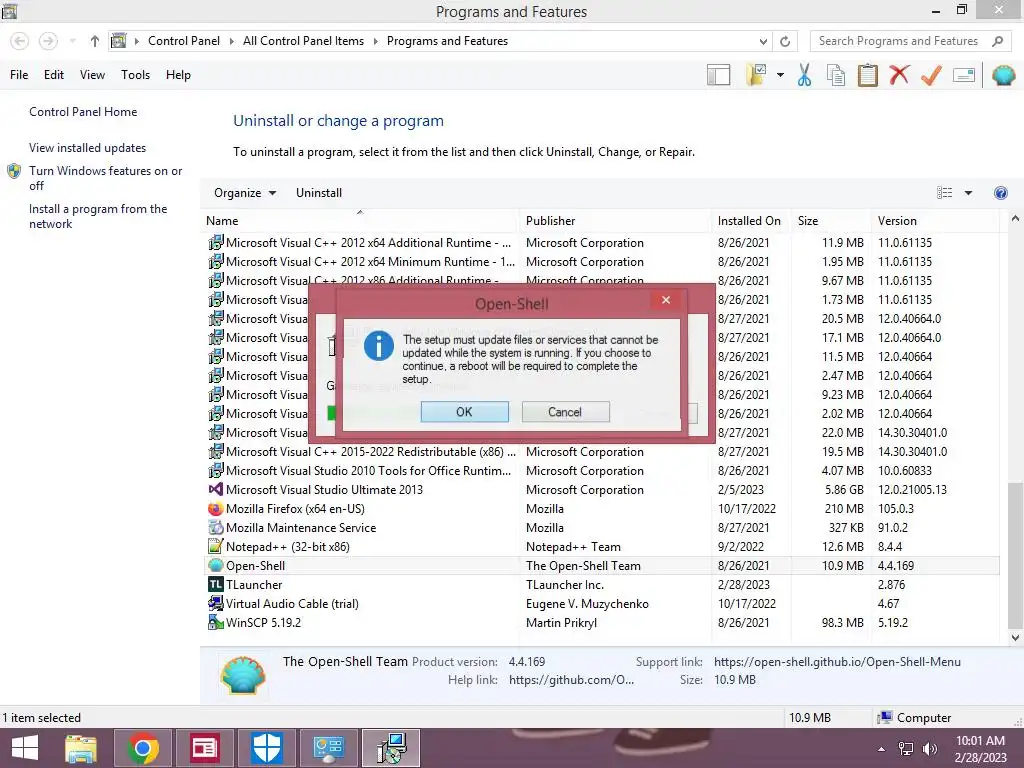Select Notepad++ (32-bit x86) row
1024x768 pixels.
pyautogui.click(x=600, y=547)
